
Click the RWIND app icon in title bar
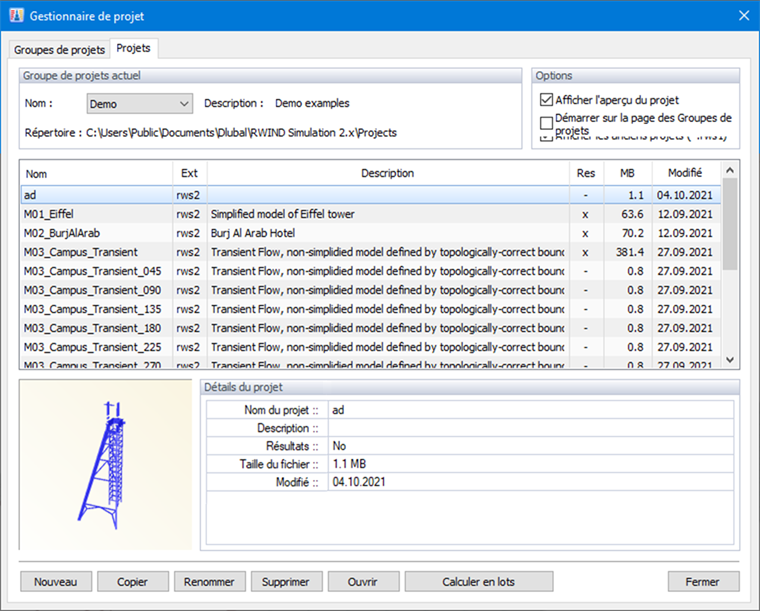tap(16, 16)
